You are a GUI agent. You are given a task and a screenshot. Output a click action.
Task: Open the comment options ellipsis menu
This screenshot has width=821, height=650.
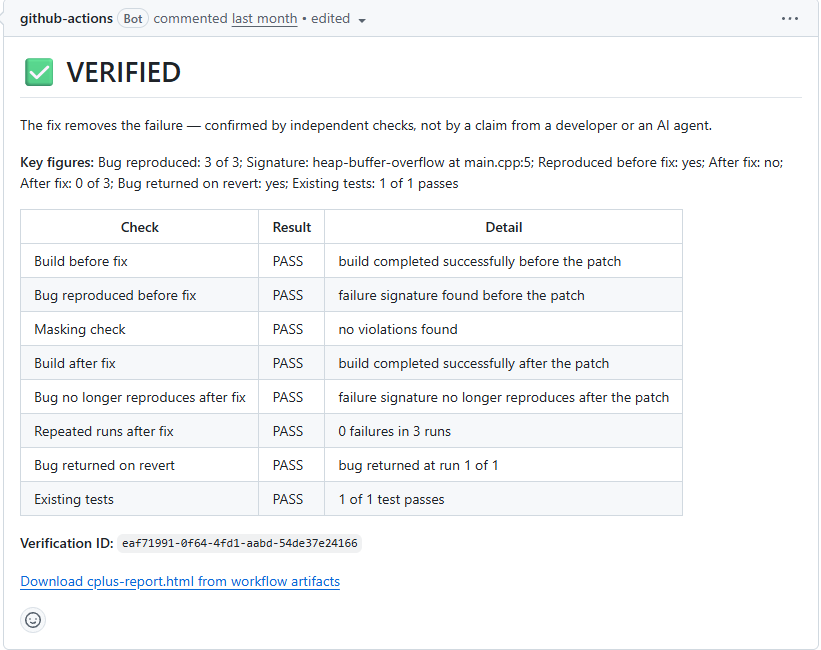790,18
